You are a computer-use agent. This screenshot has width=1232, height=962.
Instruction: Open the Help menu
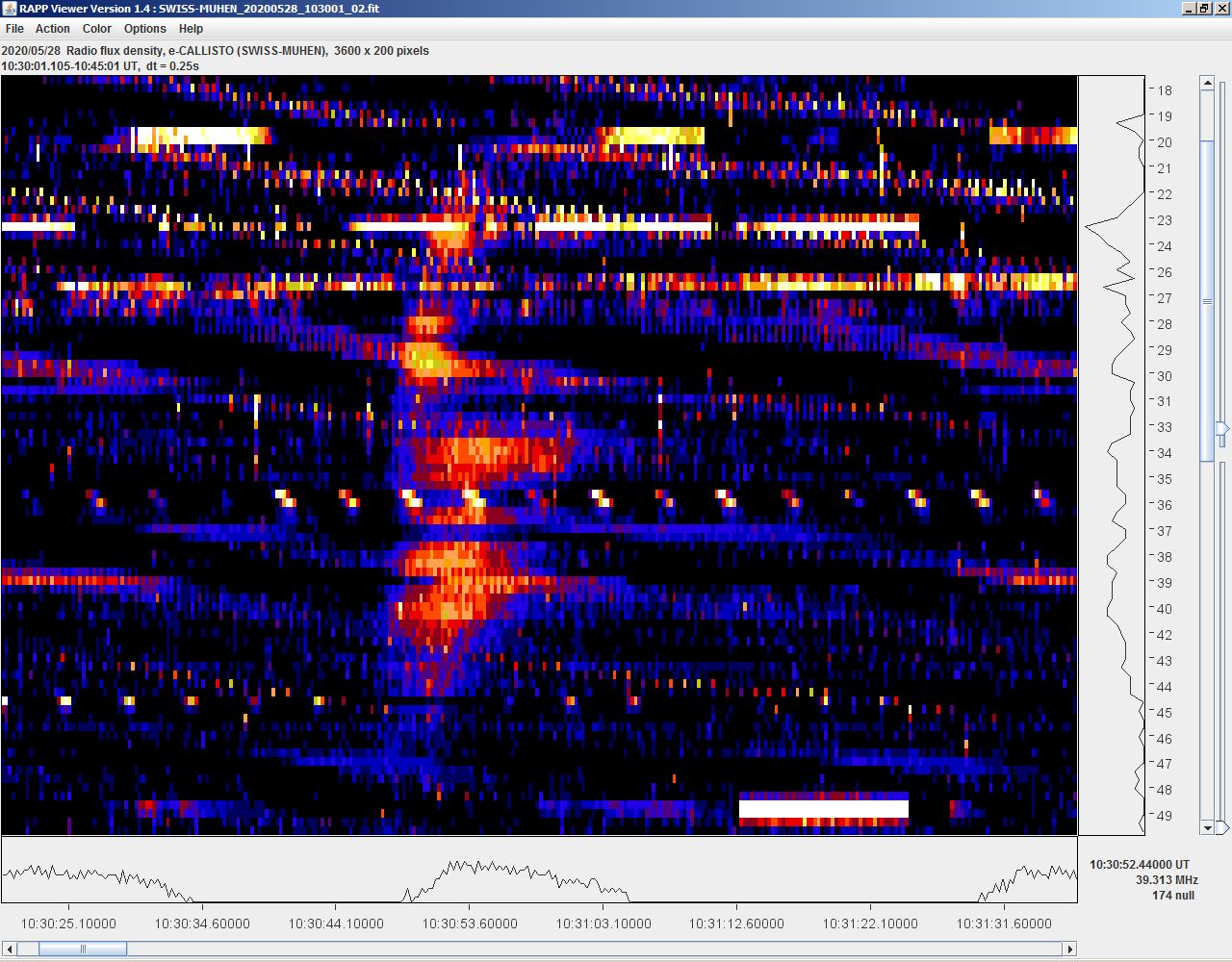[192, 29]
